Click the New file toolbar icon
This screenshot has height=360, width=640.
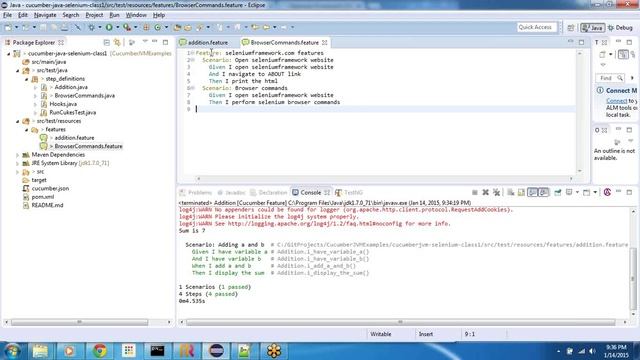8,27
